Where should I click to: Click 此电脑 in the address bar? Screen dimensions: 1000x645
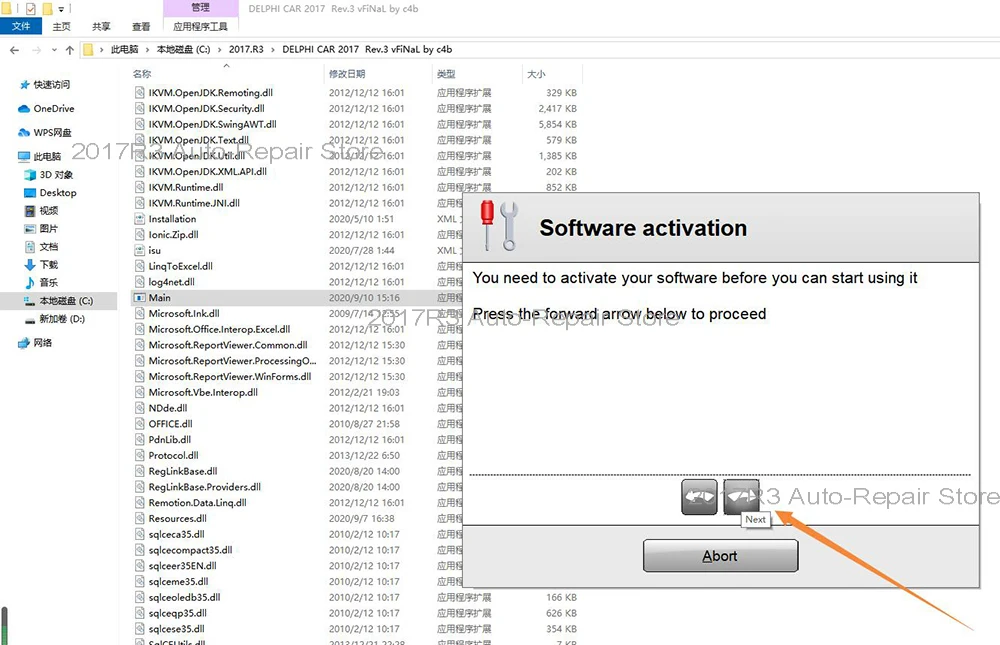click(x=124, y=49)
